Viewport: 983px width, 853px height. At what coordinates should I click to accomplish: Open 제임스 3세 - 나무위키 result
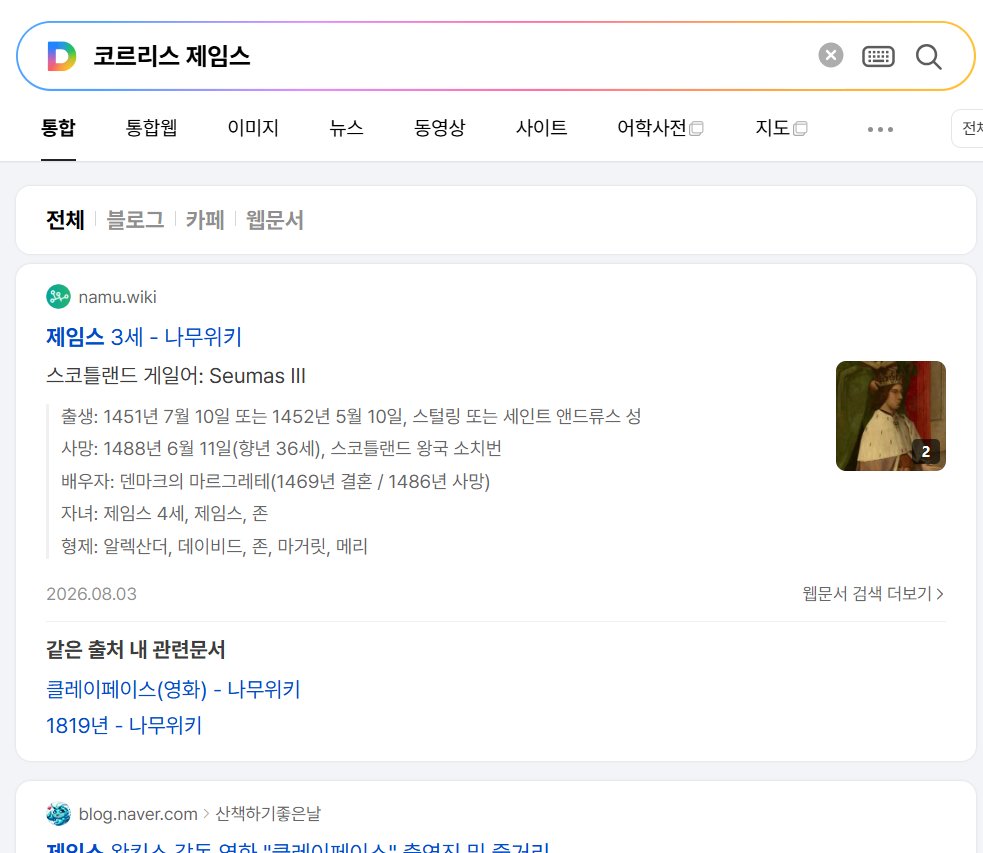click(144, 337)
